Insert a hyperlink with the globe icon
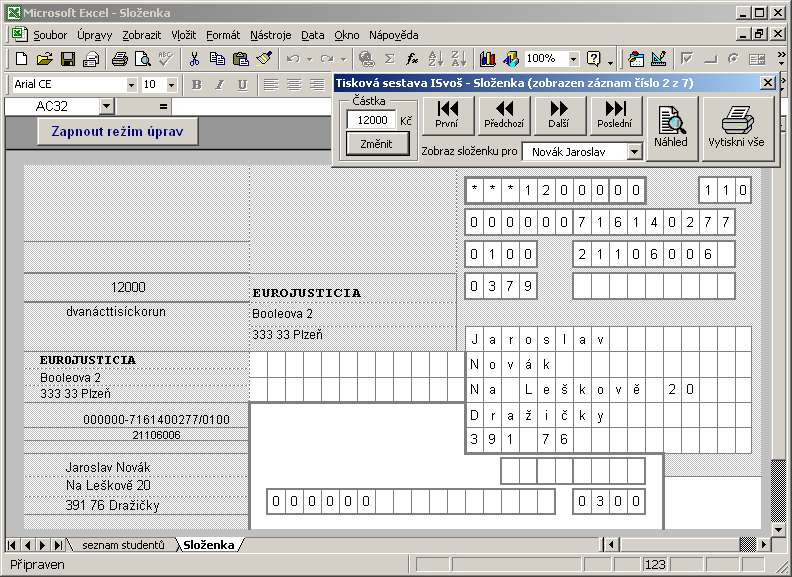The image size is (792, 577). point(366,59)
